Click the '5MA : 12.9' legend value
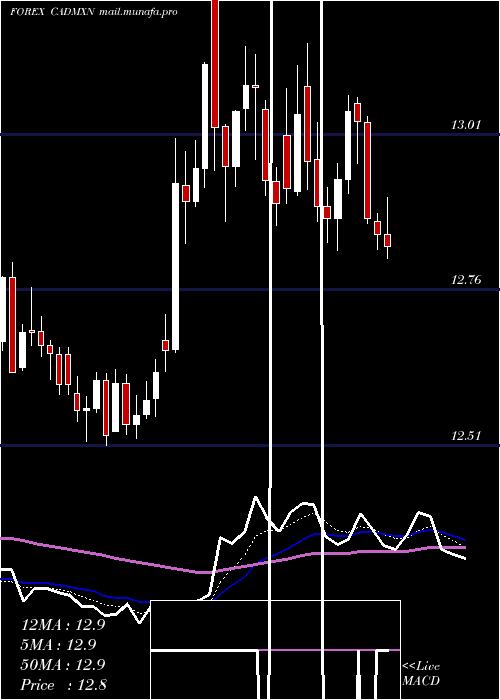This screenshot has width=500, height=700. (x=59, y=645)
